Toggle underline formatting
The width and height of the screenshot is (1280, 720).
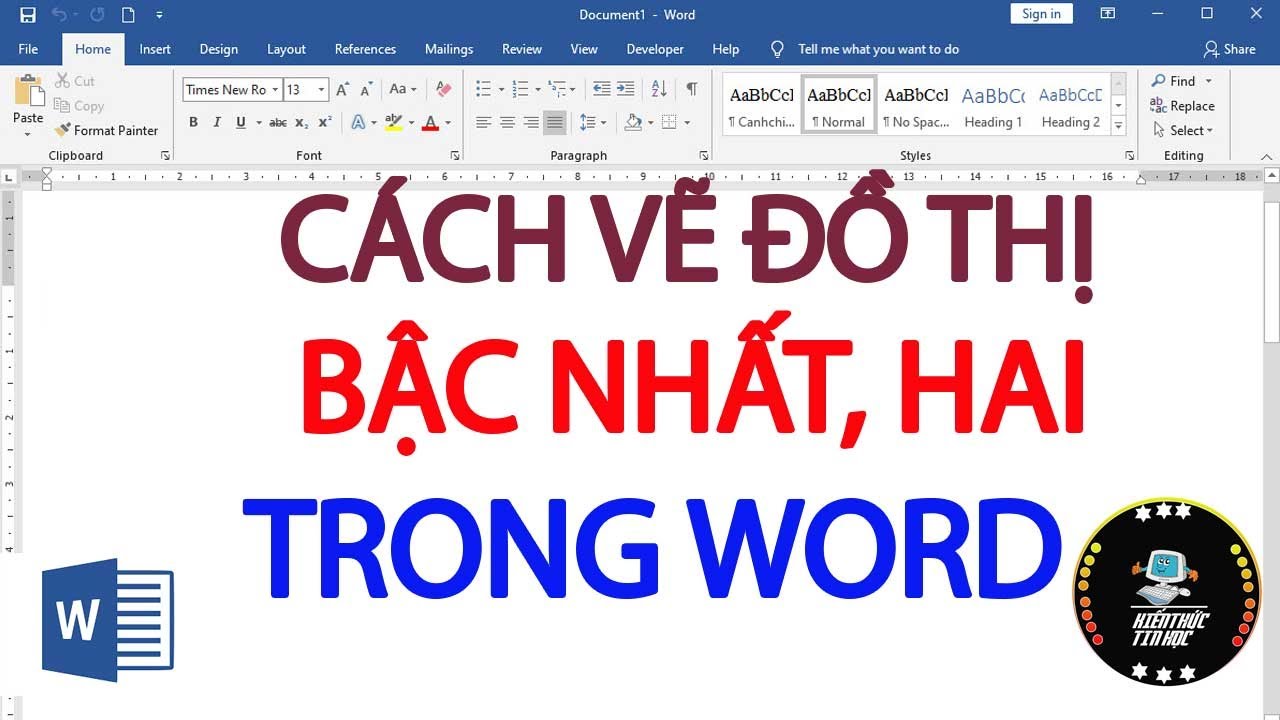pyautogui.click(x=241, y=123)
